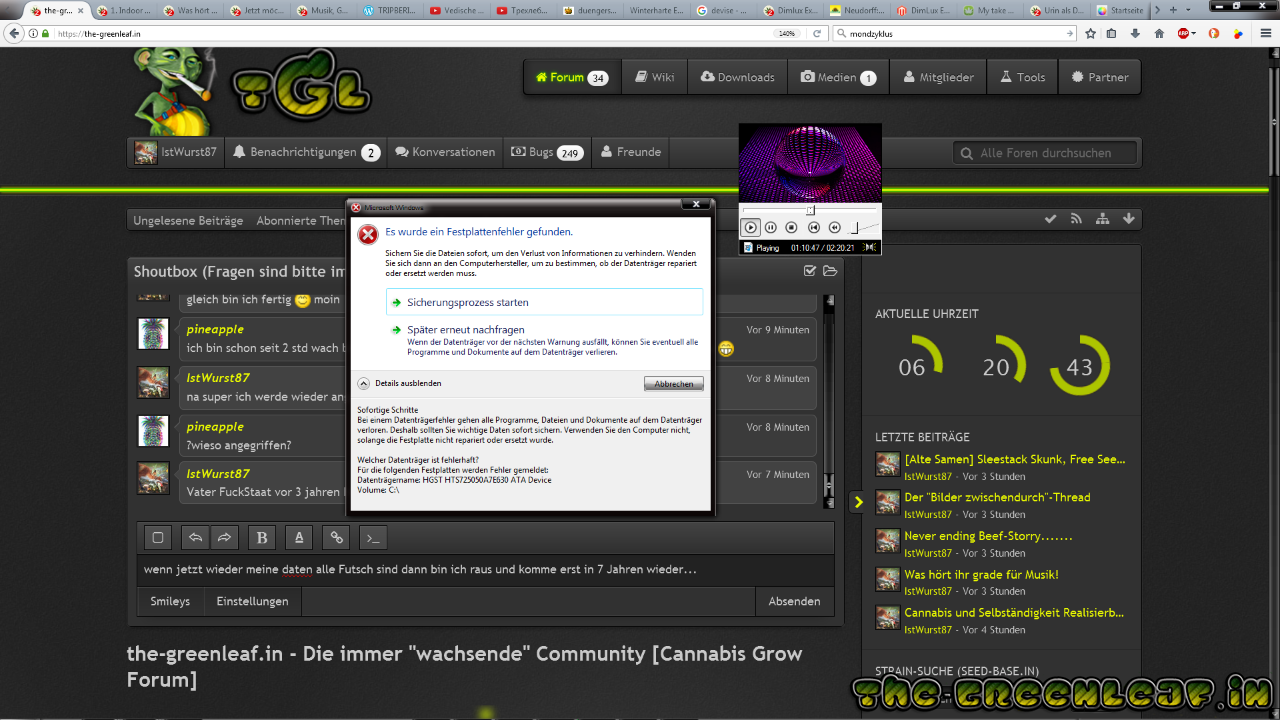Image resolution: width=1280 pixels, height=720 pixels.
Task: Pause the media player playback
Action: tap(771, 228)
